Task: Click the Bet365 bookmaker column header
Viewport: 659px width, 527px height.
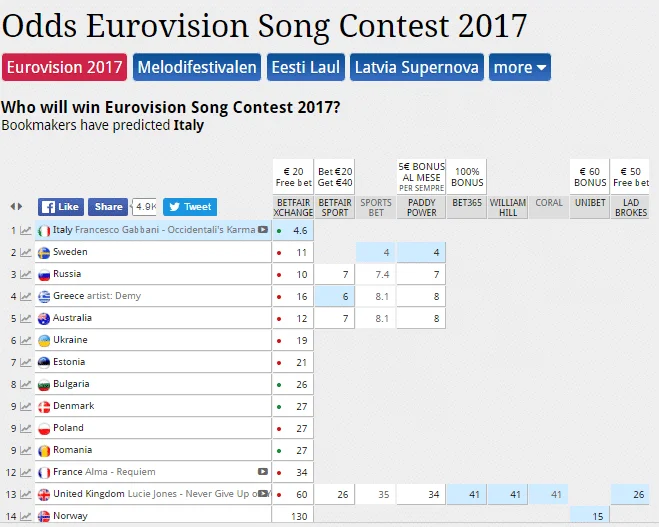Action: [466, 202]
